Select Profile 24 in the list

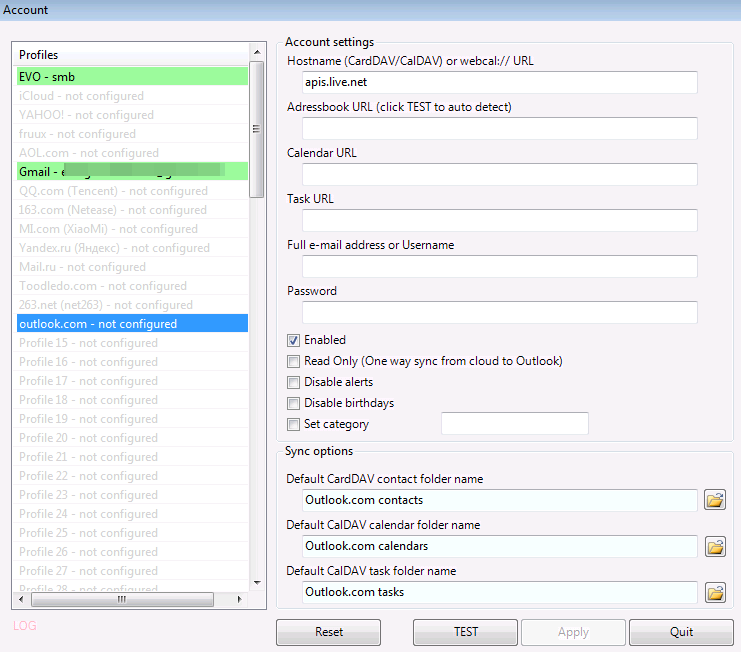[x=132, y=514]
